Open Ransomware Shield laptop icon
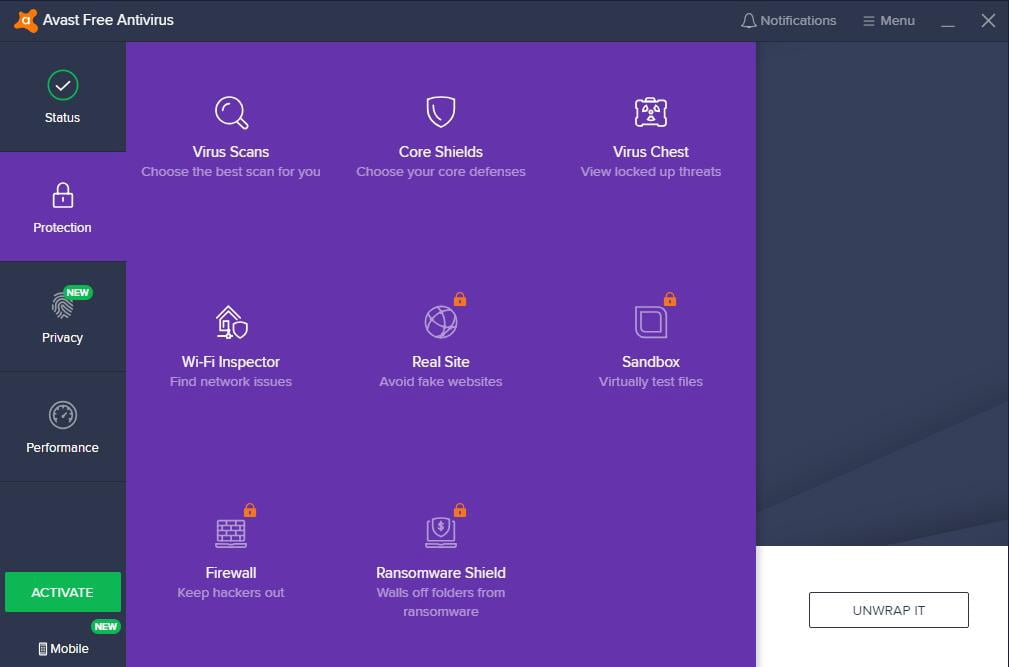1009x667 pixels. coord(441,533)
